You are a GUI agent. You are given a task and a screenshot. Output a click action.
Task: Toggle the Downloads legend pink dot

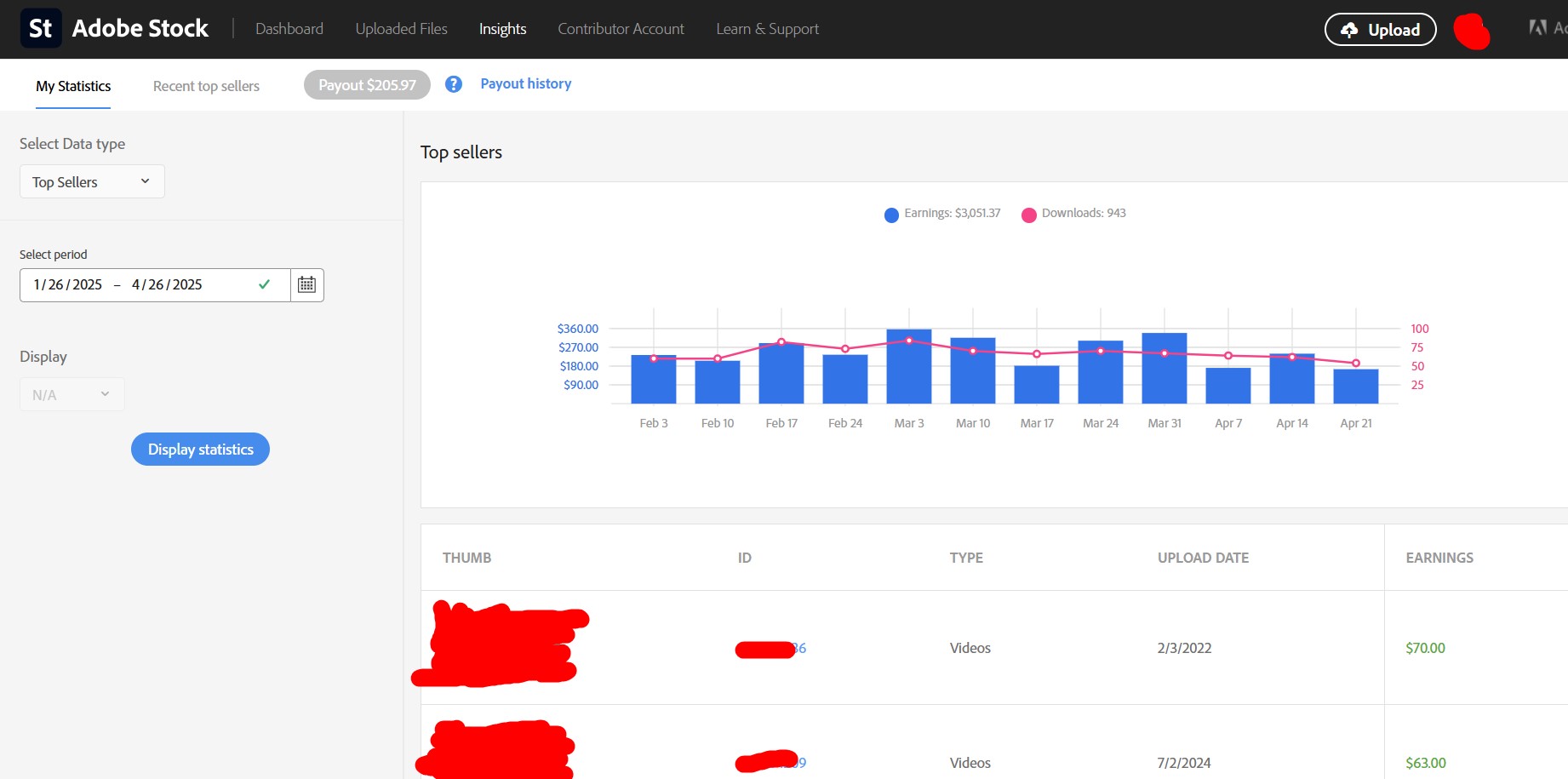[1029, 215]
